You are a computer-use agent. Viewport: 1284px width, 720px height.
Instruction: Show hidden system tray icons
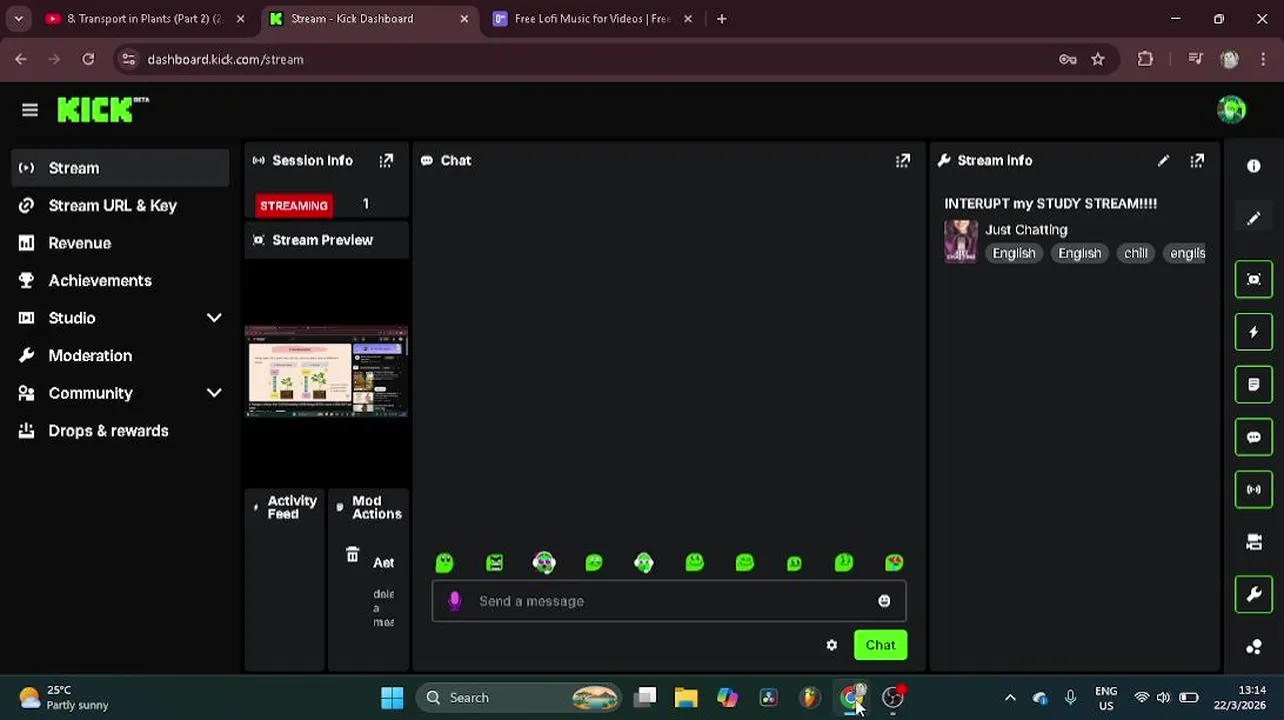1010,697
